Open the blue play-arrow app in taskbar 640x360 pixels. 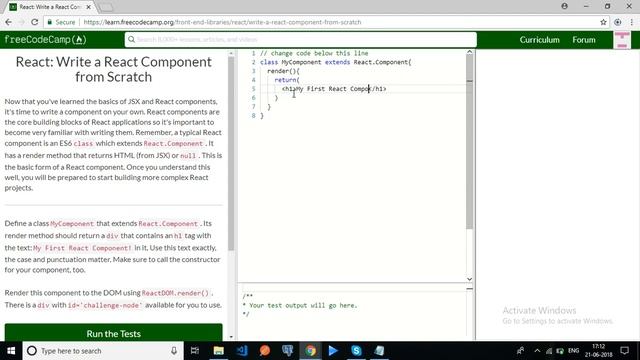333,351
